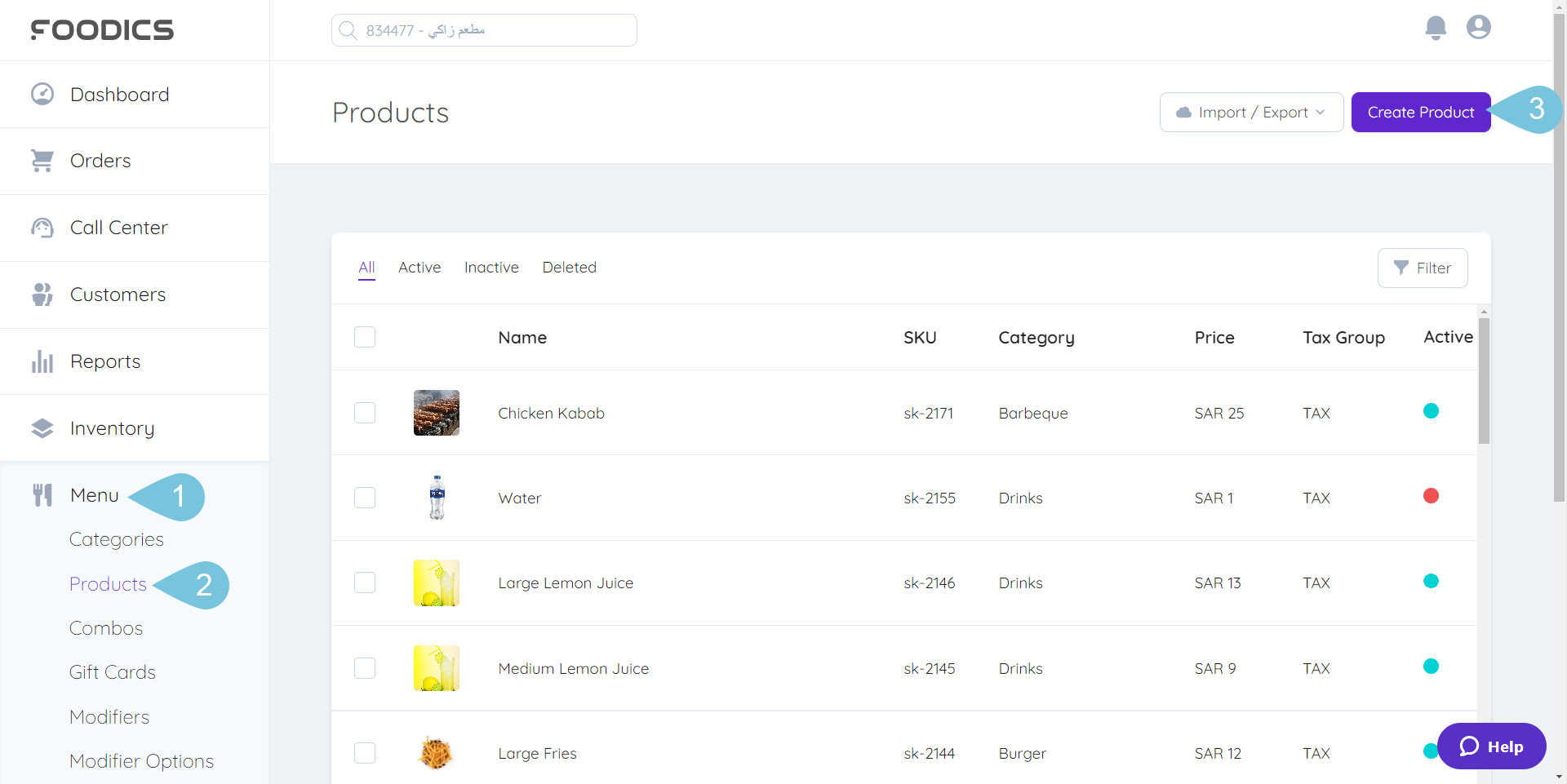1567x784 pixels.
Task: Click the Create Product button
Action: [1420, 112]
